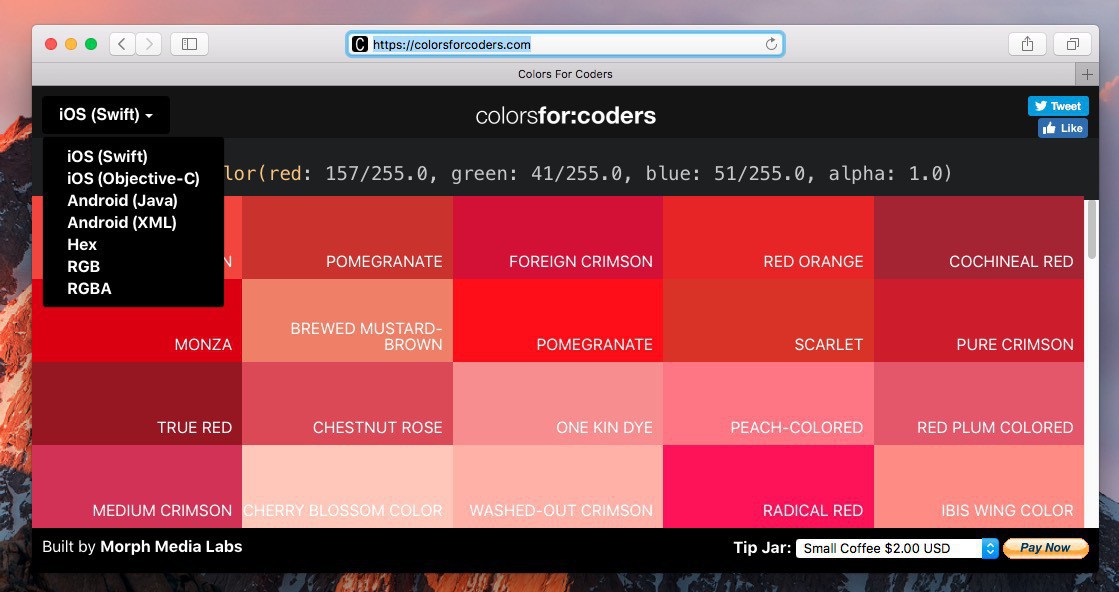Select the Chestnut Rose swatch
The height and width of the screenshot is (592, 1119).
click(x=348, y=404)
